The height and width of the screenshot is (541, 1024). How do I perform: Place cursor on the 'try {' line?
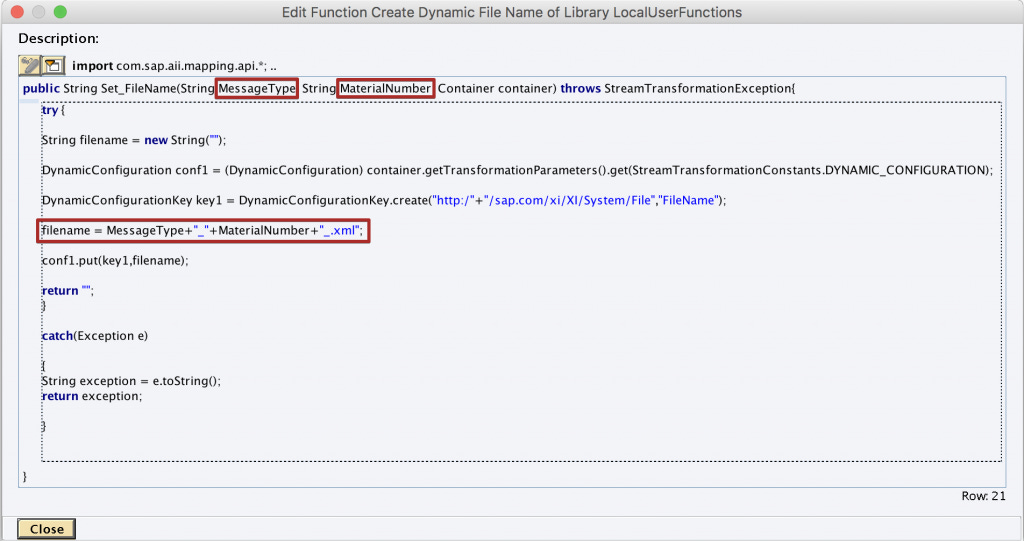[x=54, y=110]
